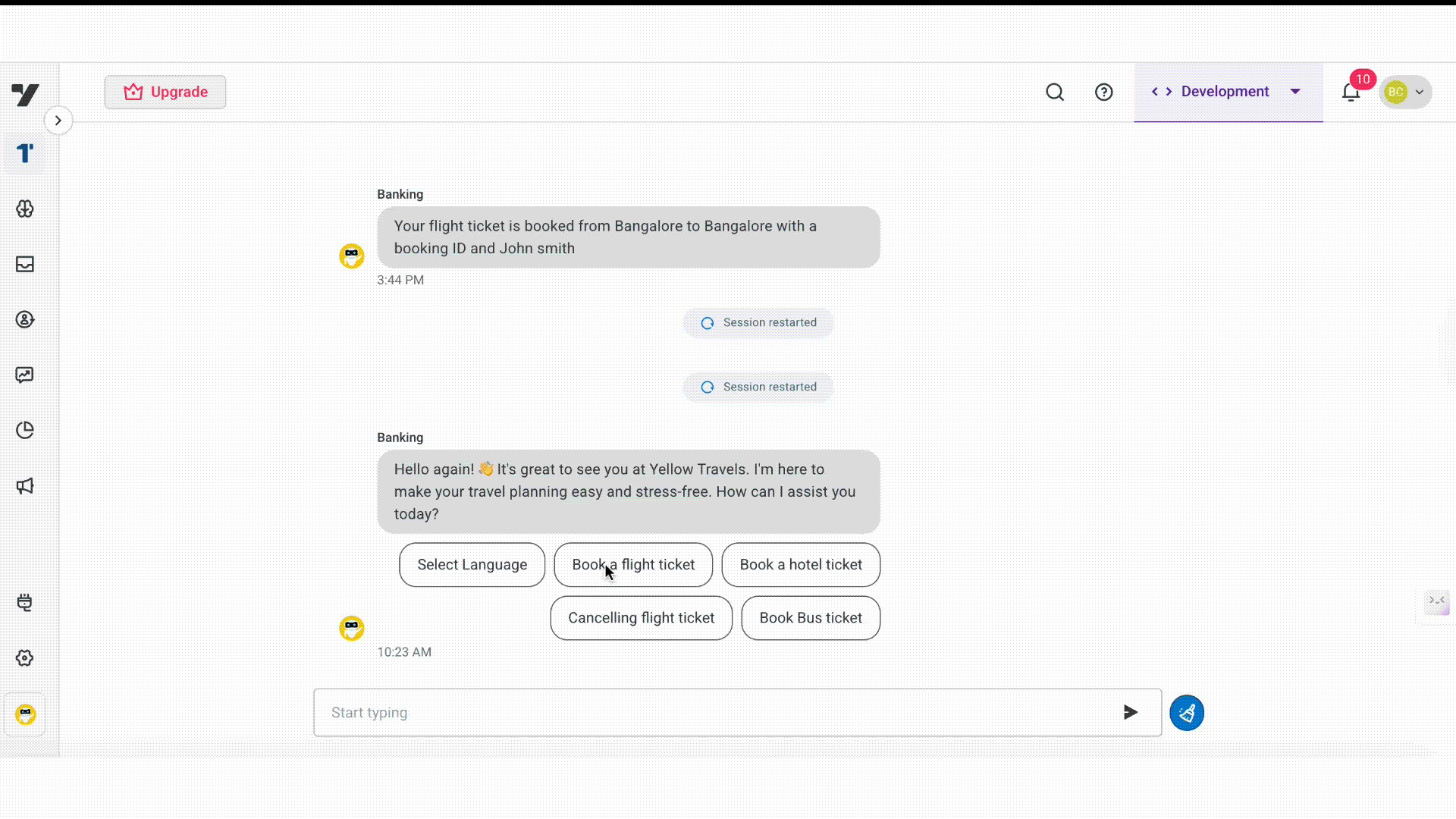Open the gear settings sidebar icon

coord(25,657)
